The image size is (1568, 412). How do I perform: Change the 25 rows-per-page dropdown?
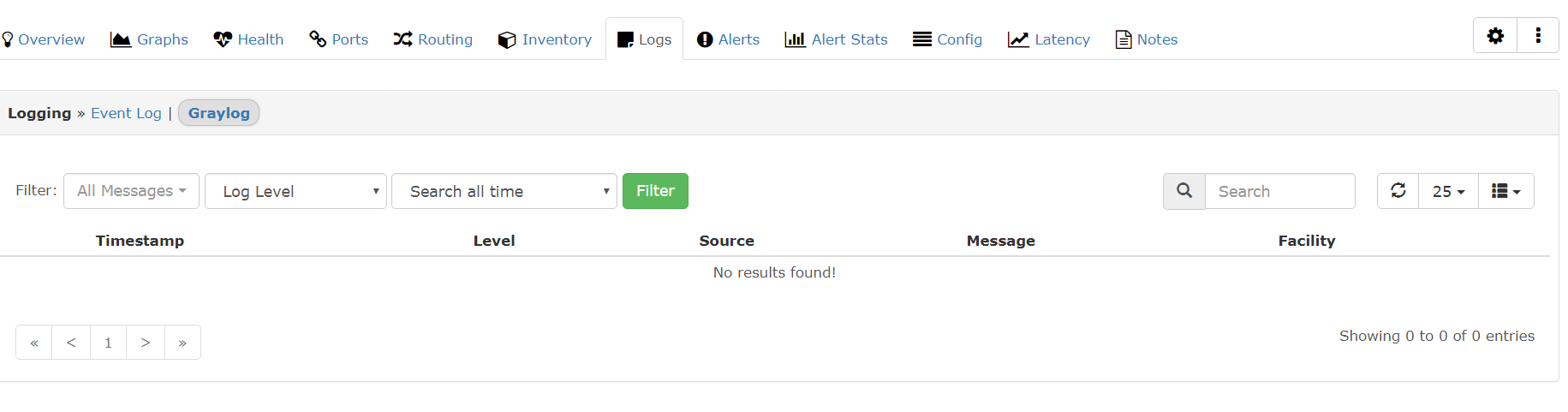point(1448,191)
